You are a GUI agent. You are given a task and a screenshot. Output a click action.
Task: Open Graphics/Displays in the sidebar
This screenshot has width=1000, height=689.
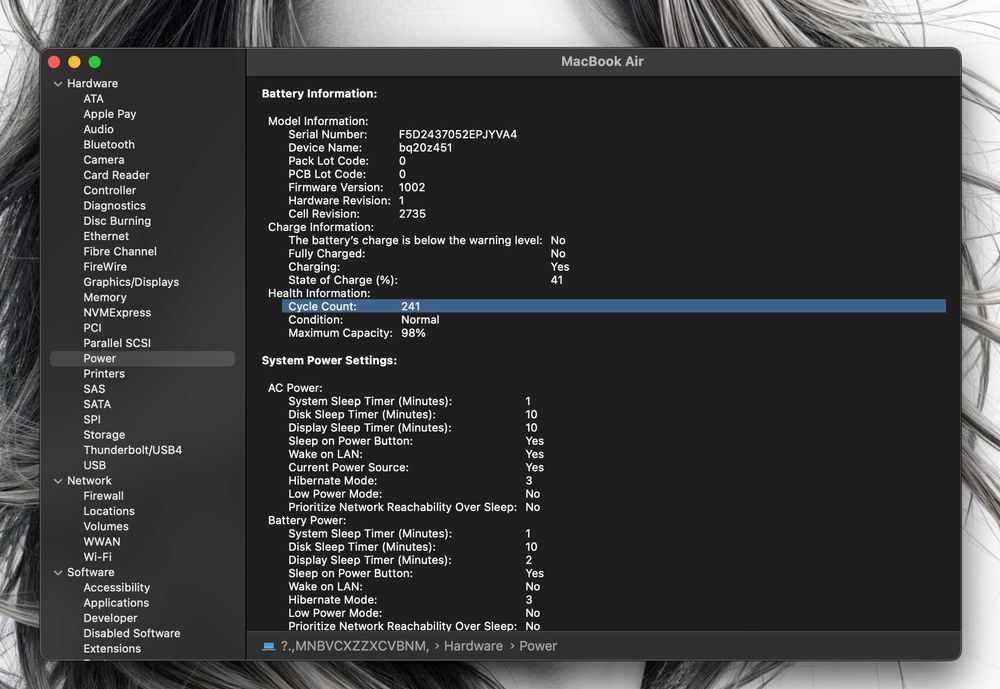click(x=131, y=283)
